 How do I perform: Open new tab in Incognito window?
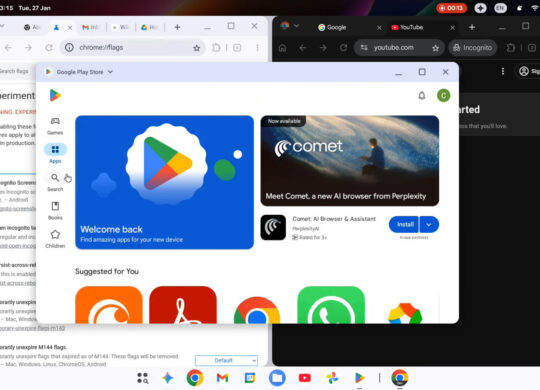coord(472,27)
